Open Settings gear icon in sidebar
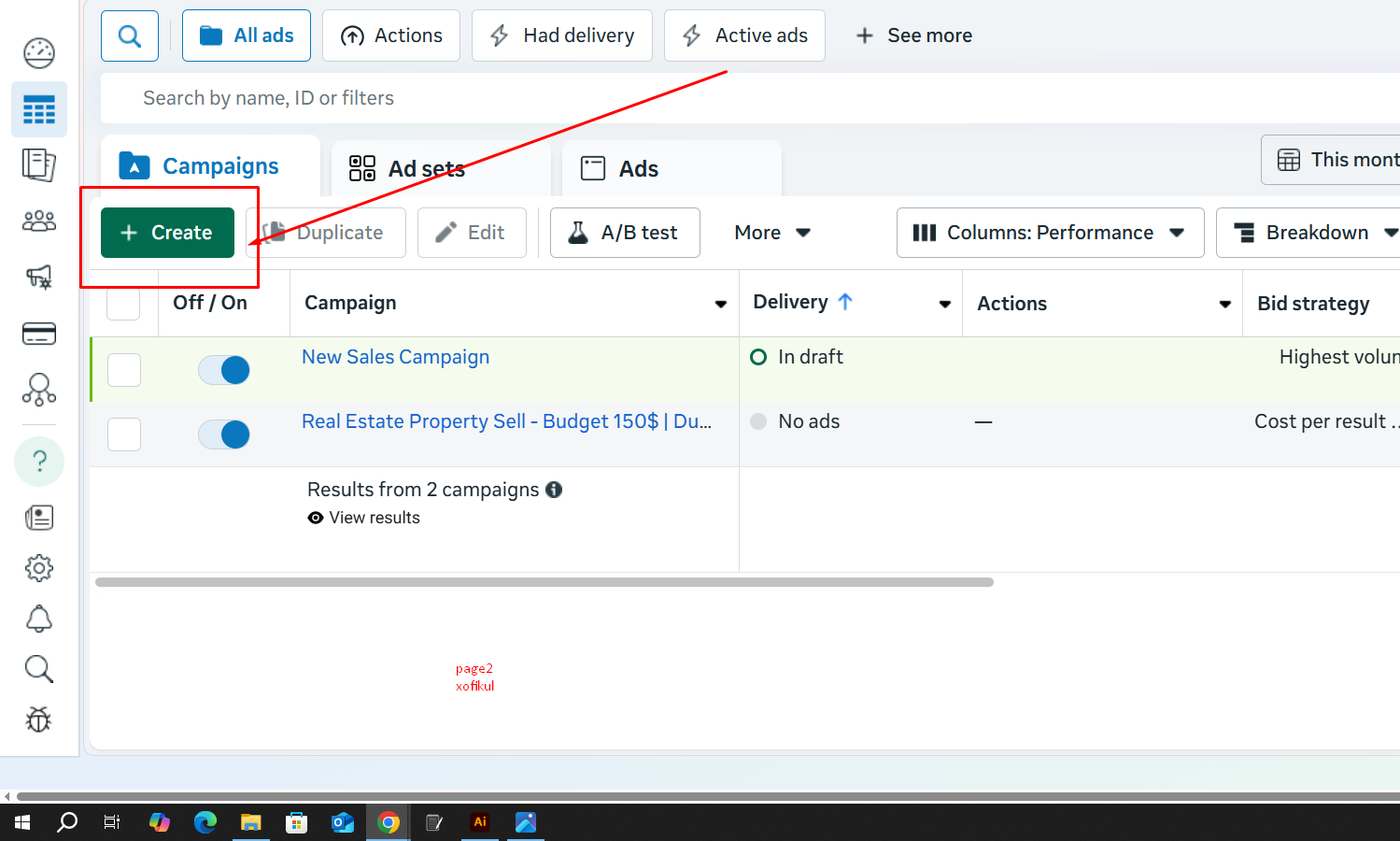The width and height of the screenshot is (1400, 841). (39, 568)
